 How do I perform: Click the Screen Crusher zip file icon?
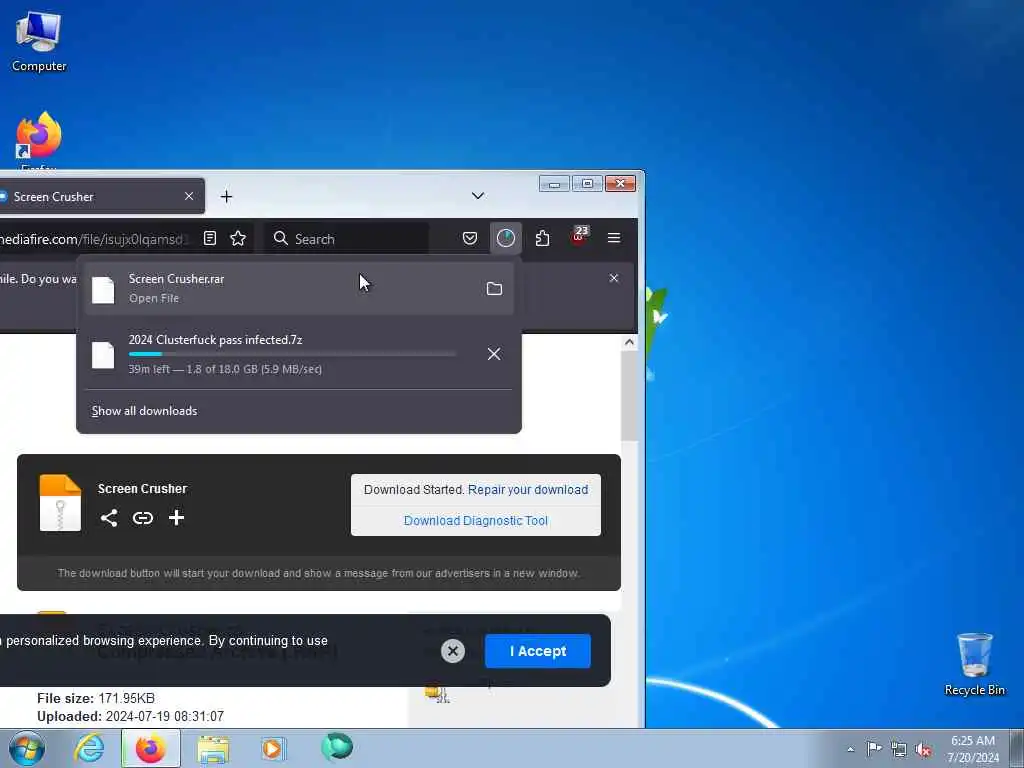[60, 503]
